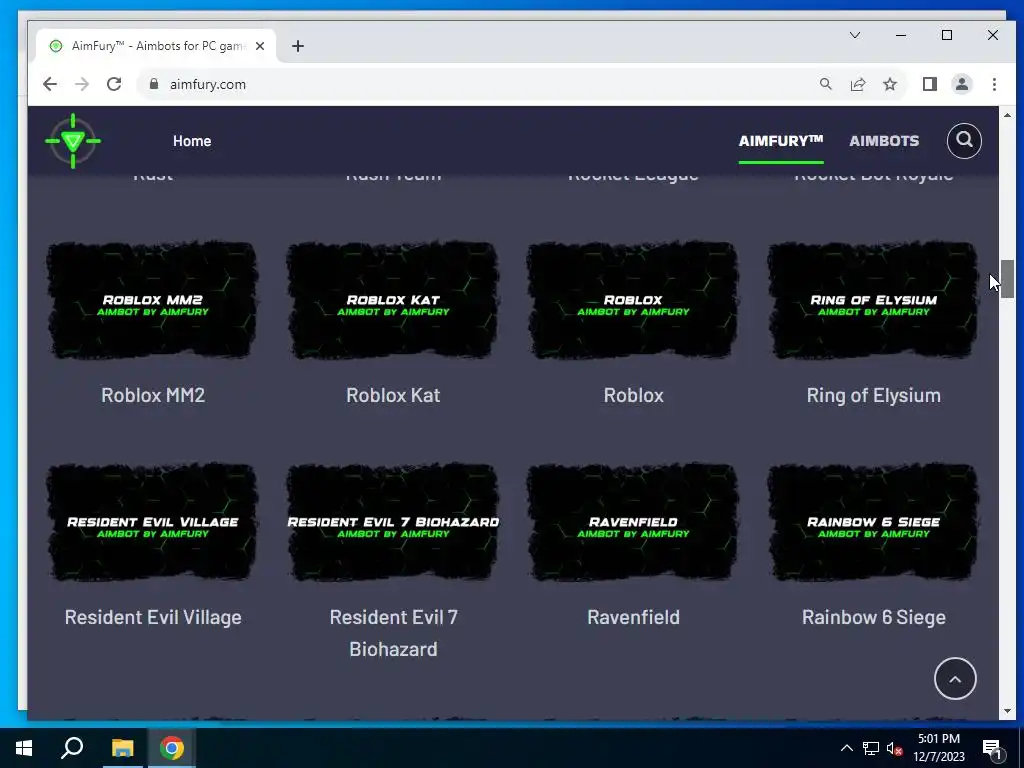
Task: Click the padlock site info icon
Action: coord(154,84)
